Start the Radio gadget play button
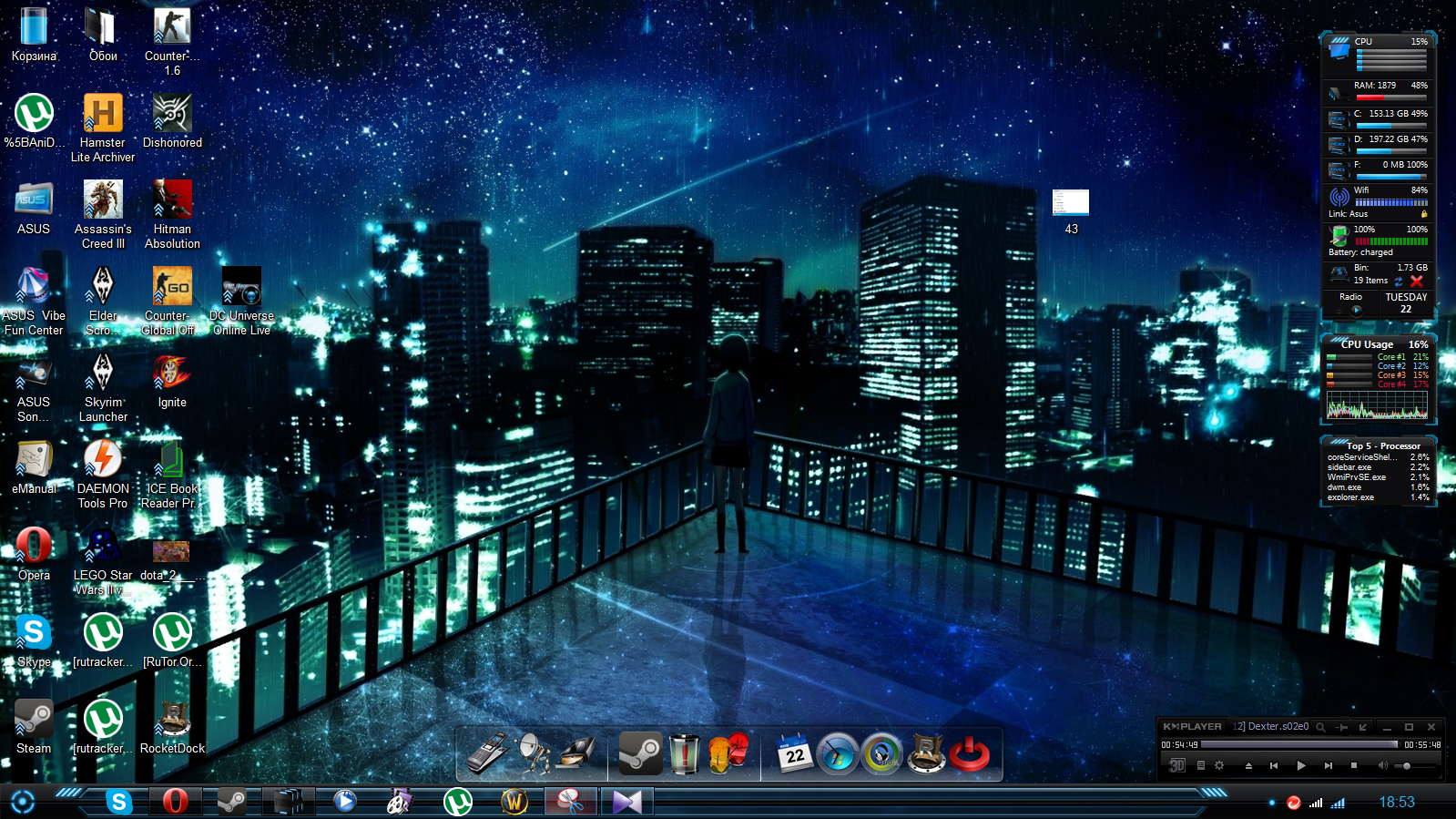Screen dimensions: 1456x819 (1356, 310)
